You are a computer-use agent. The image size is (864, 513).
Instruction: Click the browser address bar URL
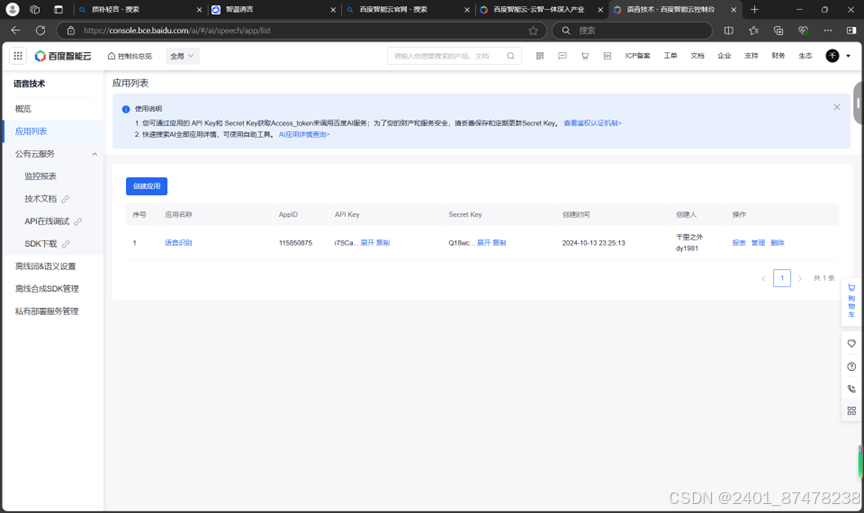(177, 31)
